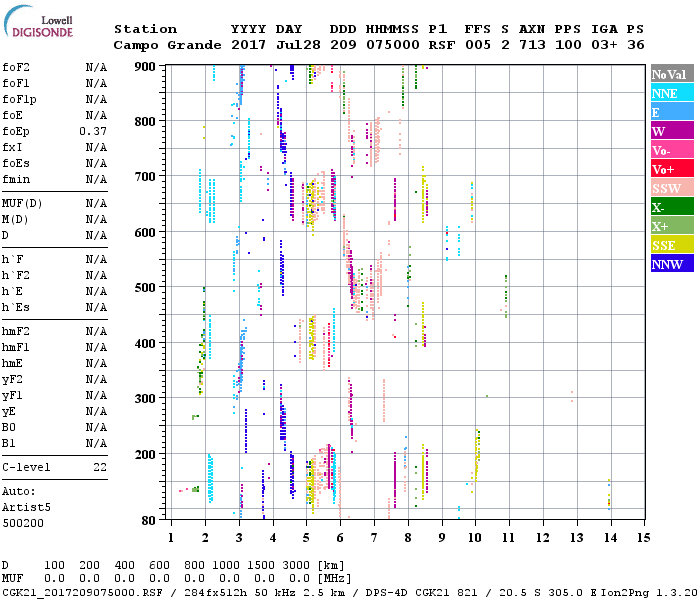Select the NoVal gray legend swatch
The height and width of the screenshot is (600, 700).
671,74
